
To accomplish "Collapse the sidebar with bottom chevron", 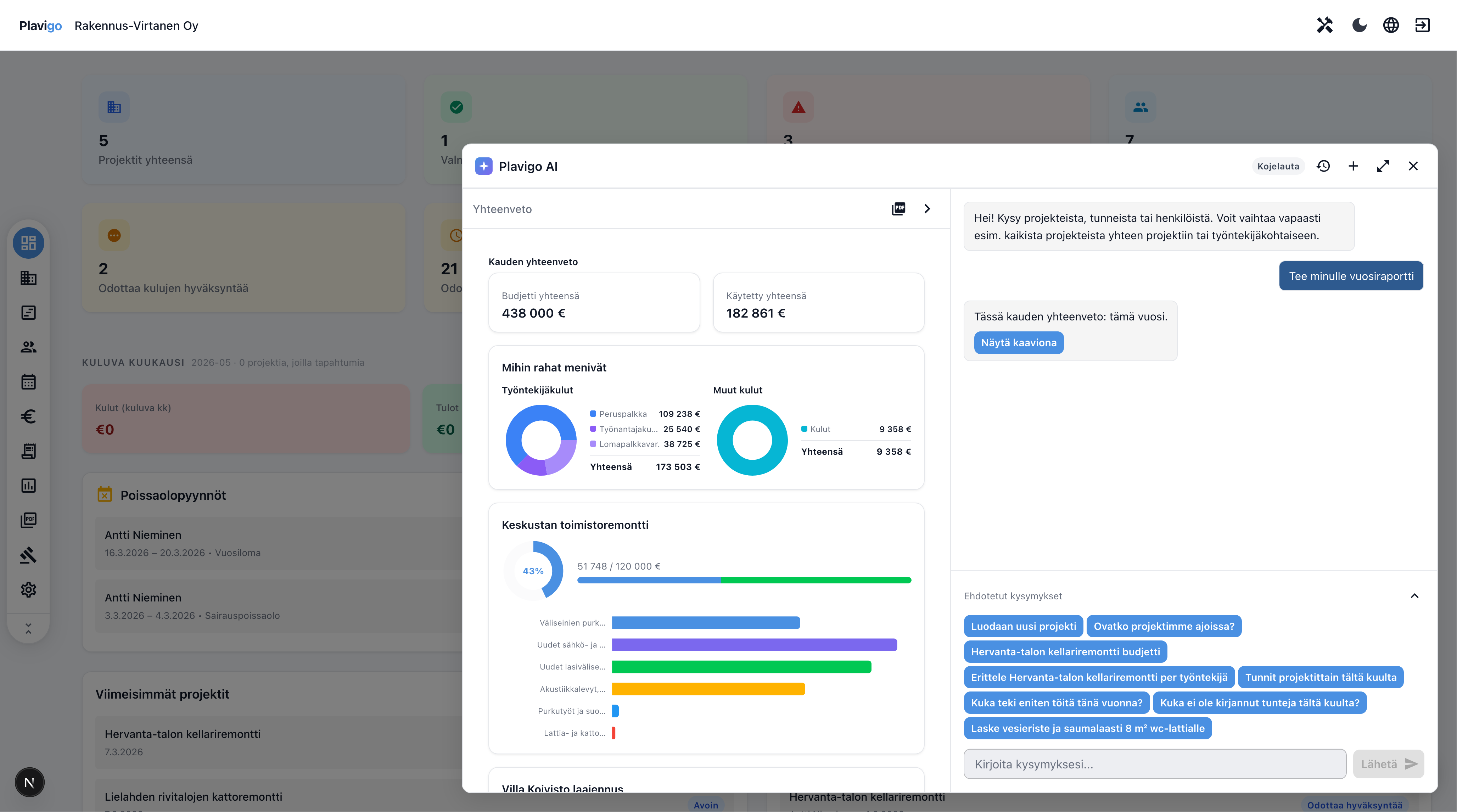I will click(28, 628).
